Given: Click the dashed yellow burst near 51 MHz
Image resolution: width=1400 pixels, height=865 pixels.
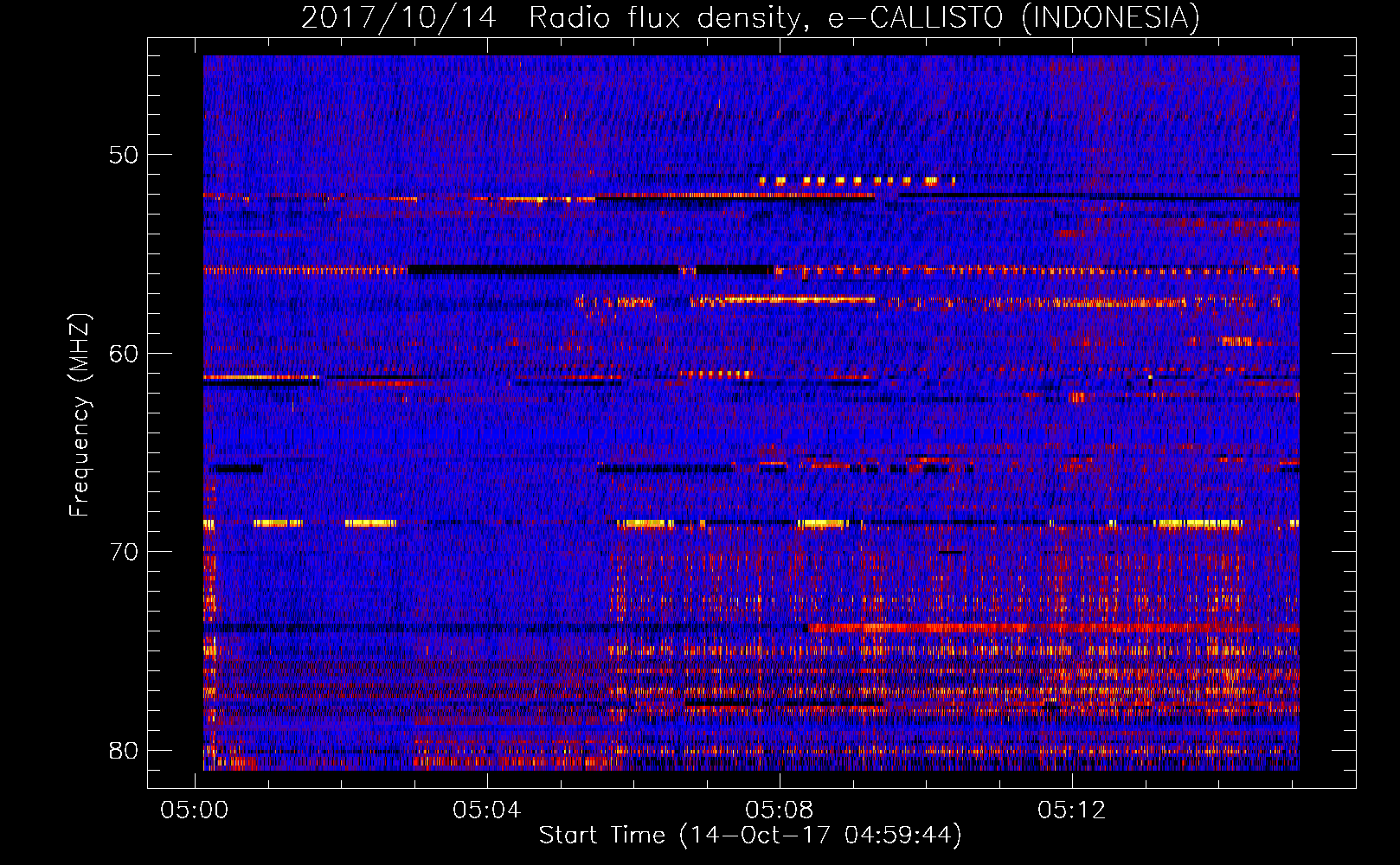Looking at the screenshot, I should click(x=857, y=181).
